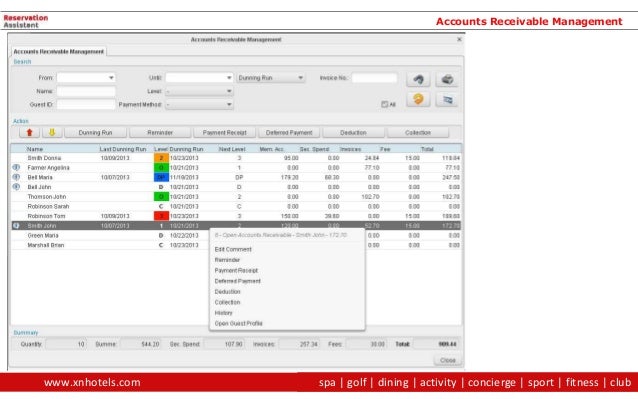Click the red up arrow action button
The image size is (638, 399).
(29, 133)
